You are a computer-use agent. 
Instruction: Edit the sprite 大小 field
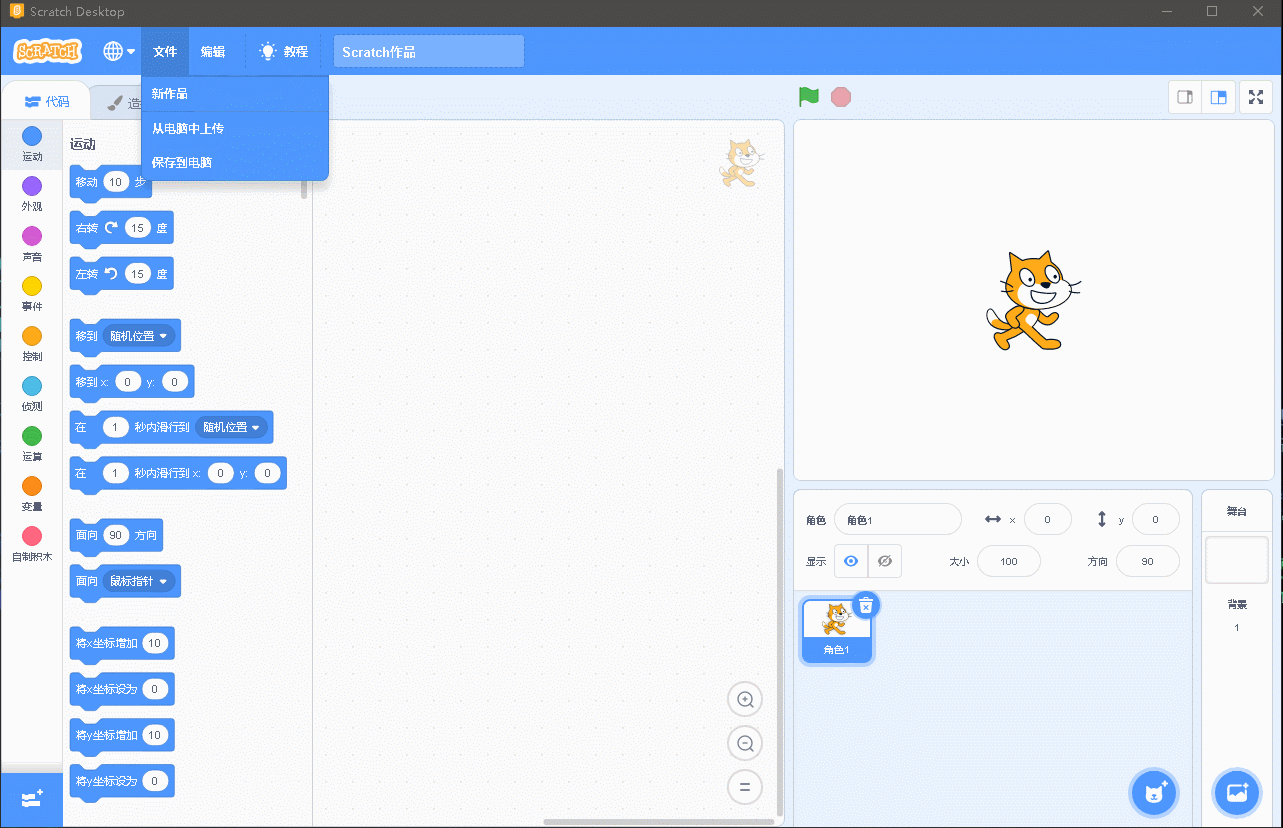pyautogui.click(x=1009, y=561)
